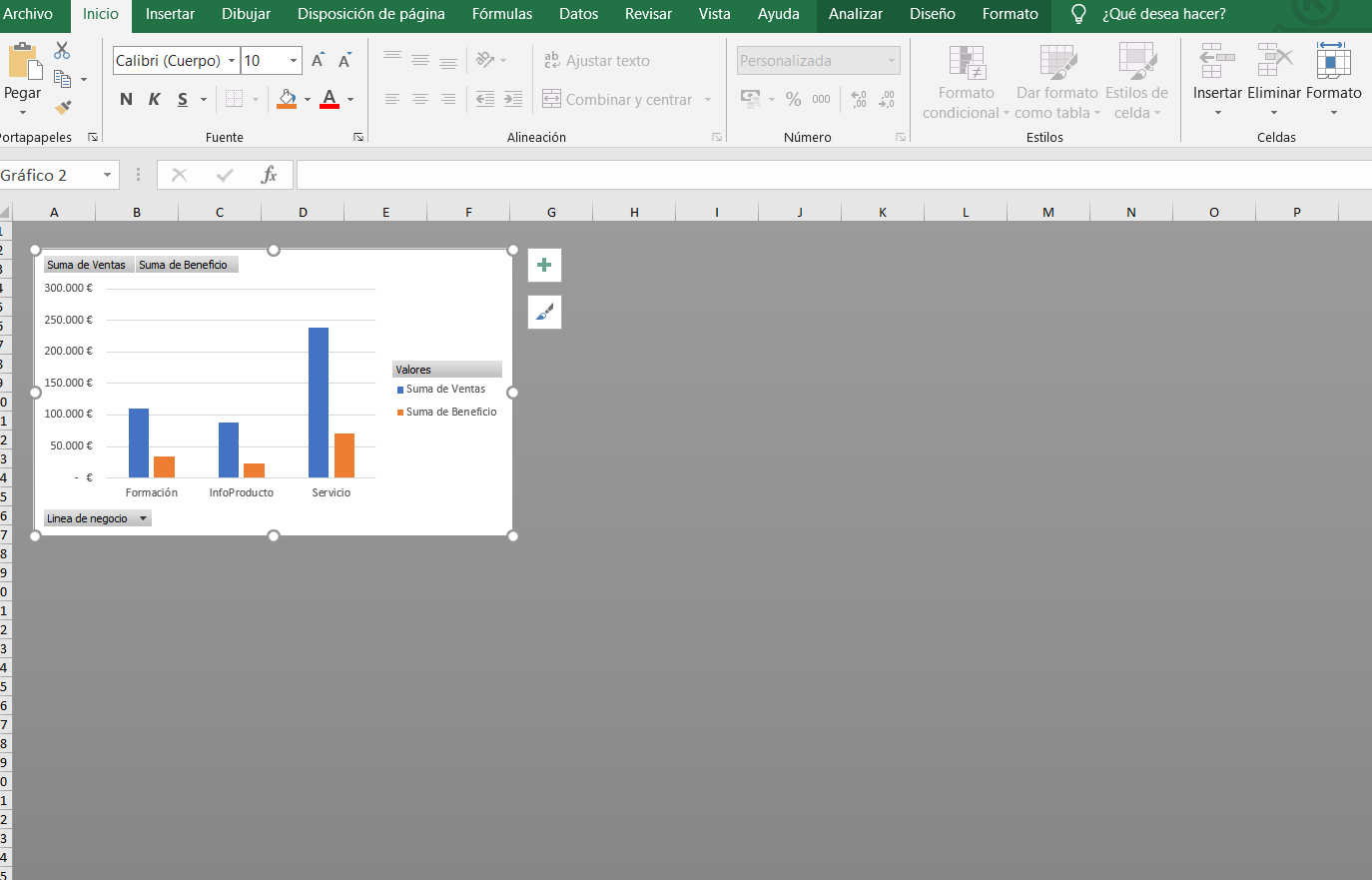
Task: Decrease indent with the indent icon
Action: 485,99
